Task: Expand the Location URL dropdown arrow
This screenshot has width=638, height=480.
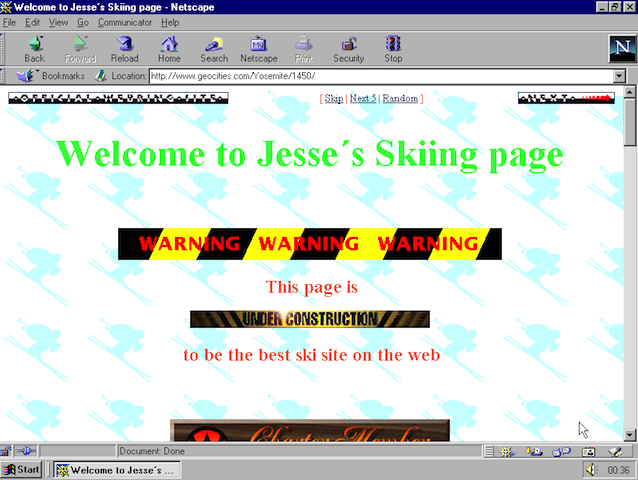Action: pos(619,76)
